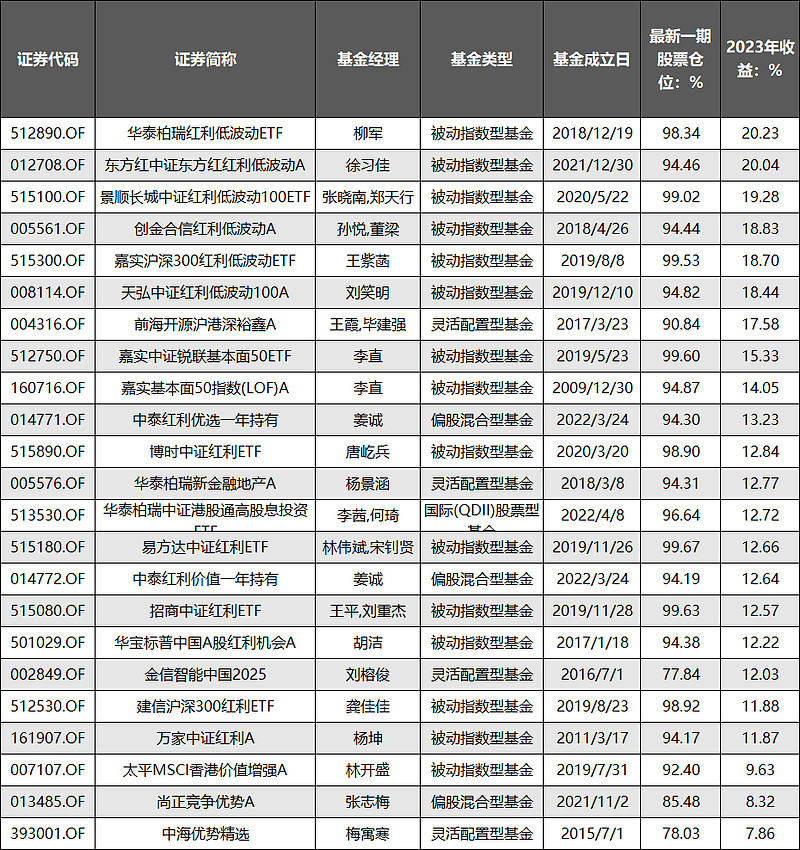The image size is (800, 850).
Task: Click the 证券代码 column header
Action: click(48, 59)
